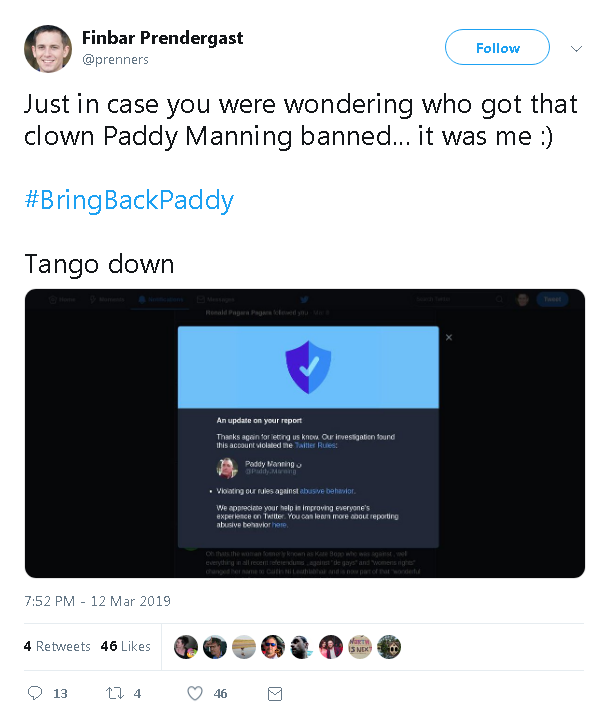The height and width of the screenshot is (723, 613).
Task: Click the @prenners handle
Action: click(x=115, y=60)
